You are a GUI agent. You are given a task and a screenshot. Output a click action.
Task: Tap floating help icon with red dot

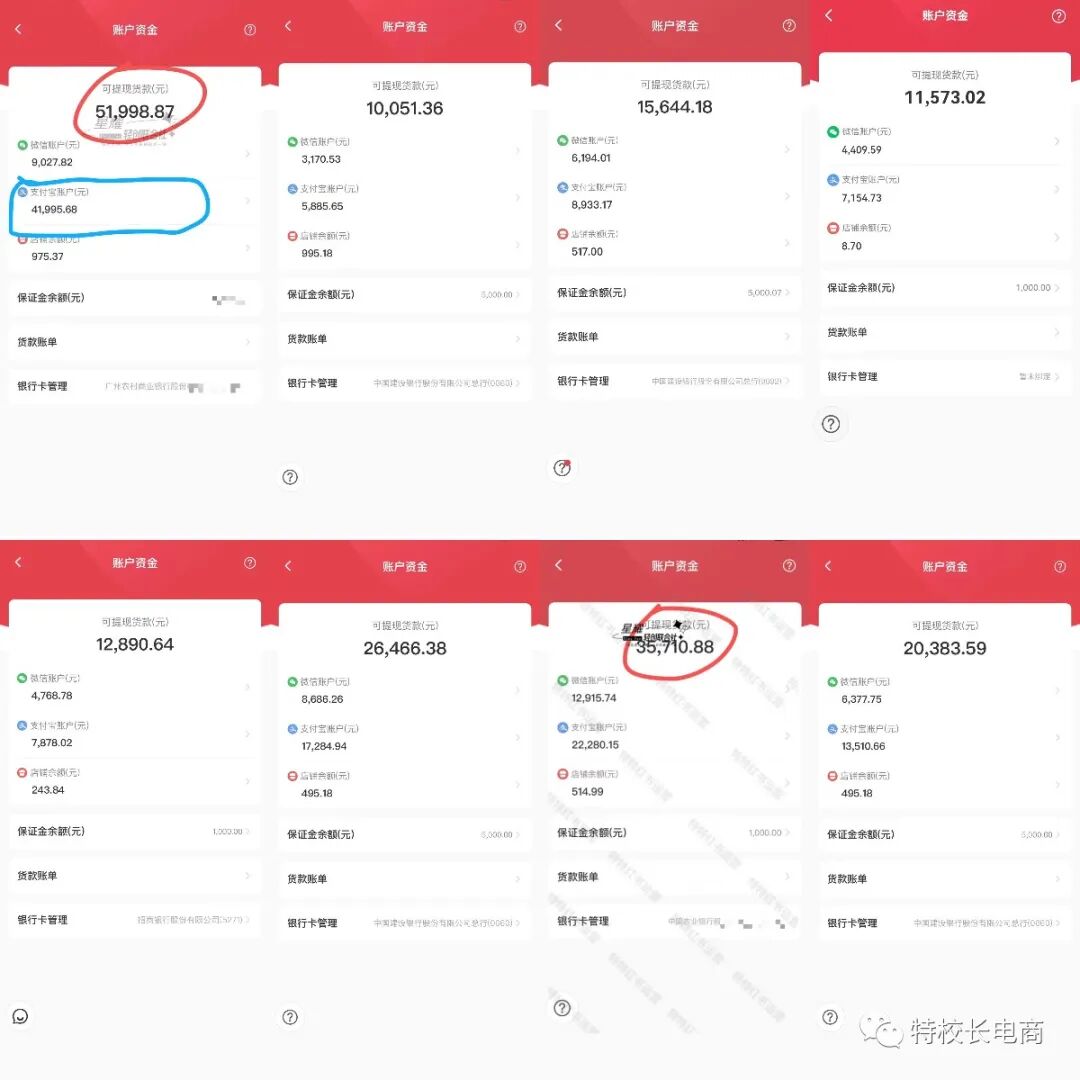(x=562, y=468)
